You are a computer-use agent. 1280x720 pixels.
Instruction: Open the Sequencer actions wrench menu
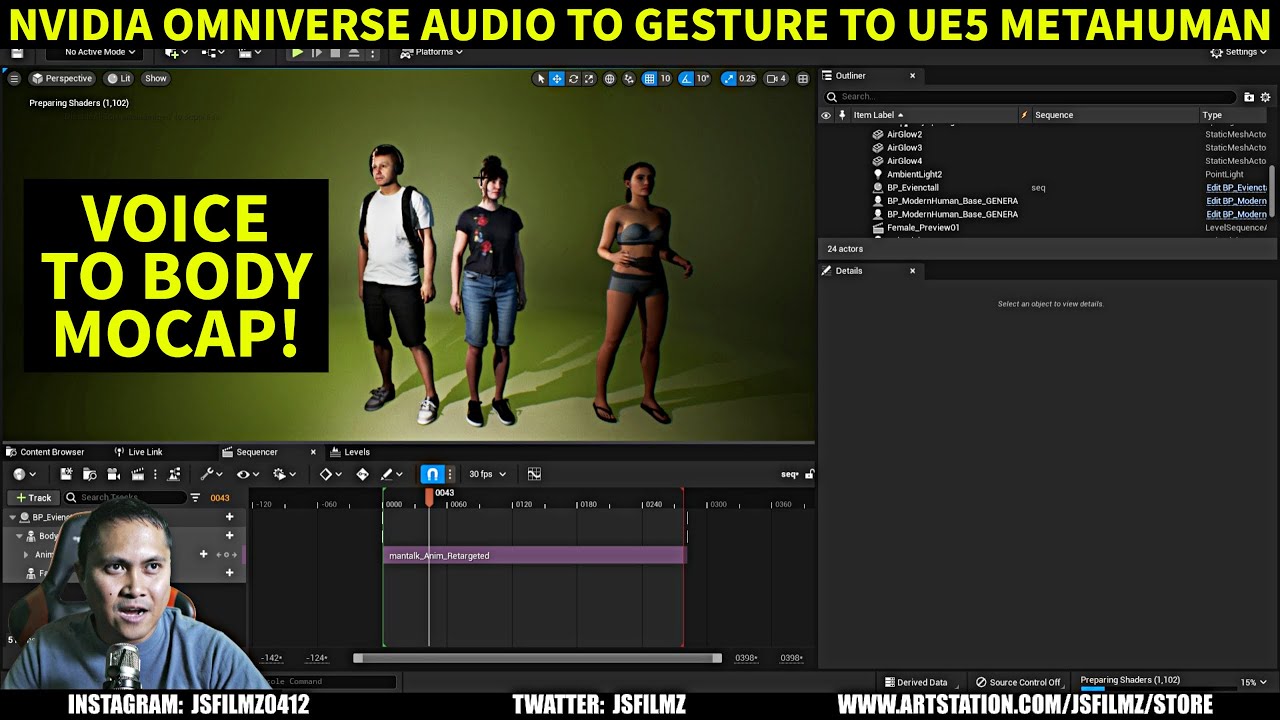click(x=211, y=474)
